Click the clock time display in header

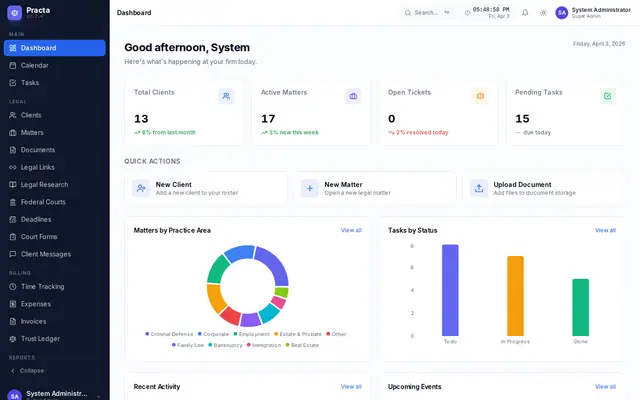pyautogui.click(x=491, y=9)
